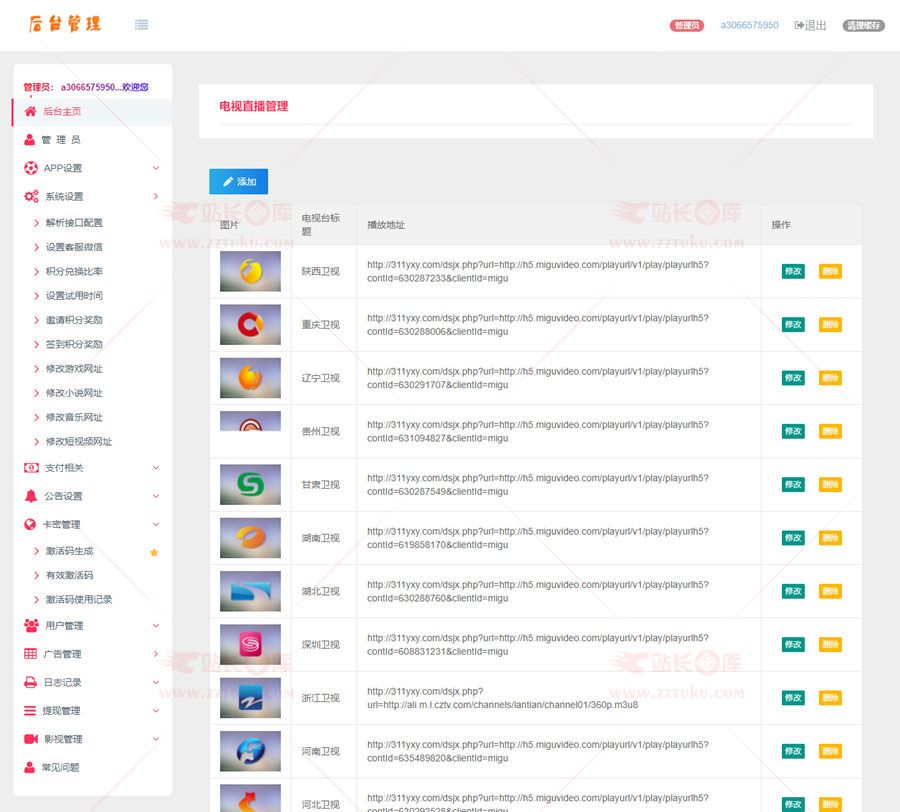
Task: Click the 卡密管理 globe icon
Action: point(30,524)
